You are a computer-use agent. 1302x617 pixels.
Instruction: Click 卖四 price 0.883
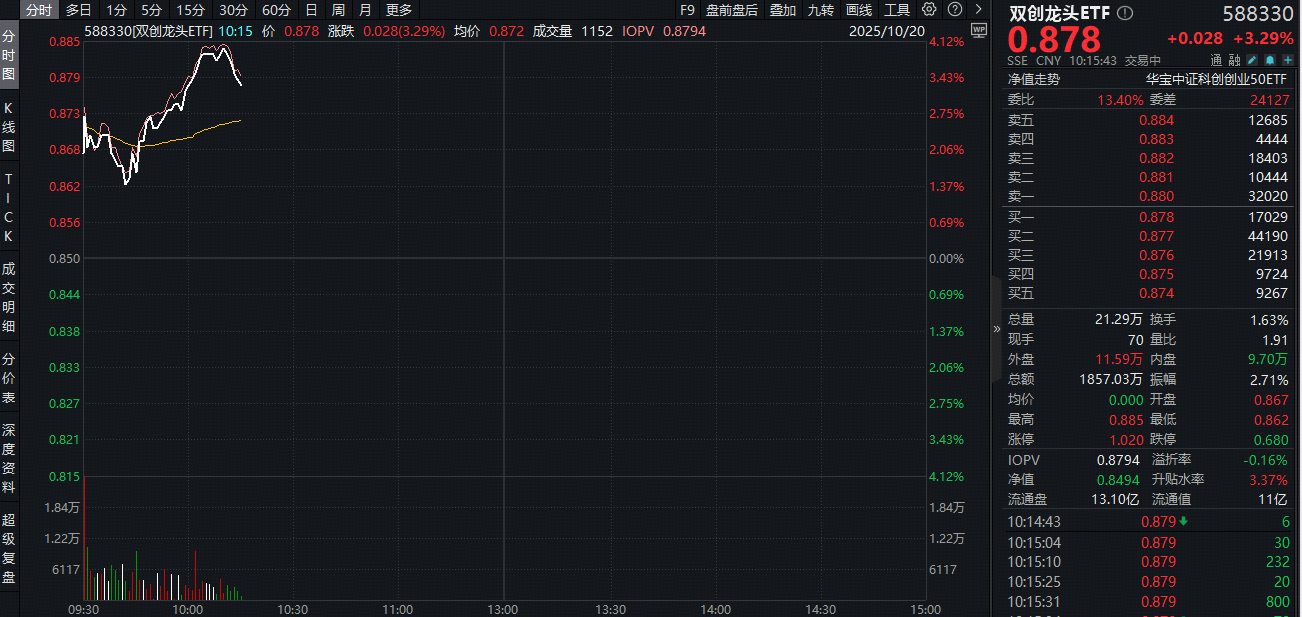coord(1157,139)
